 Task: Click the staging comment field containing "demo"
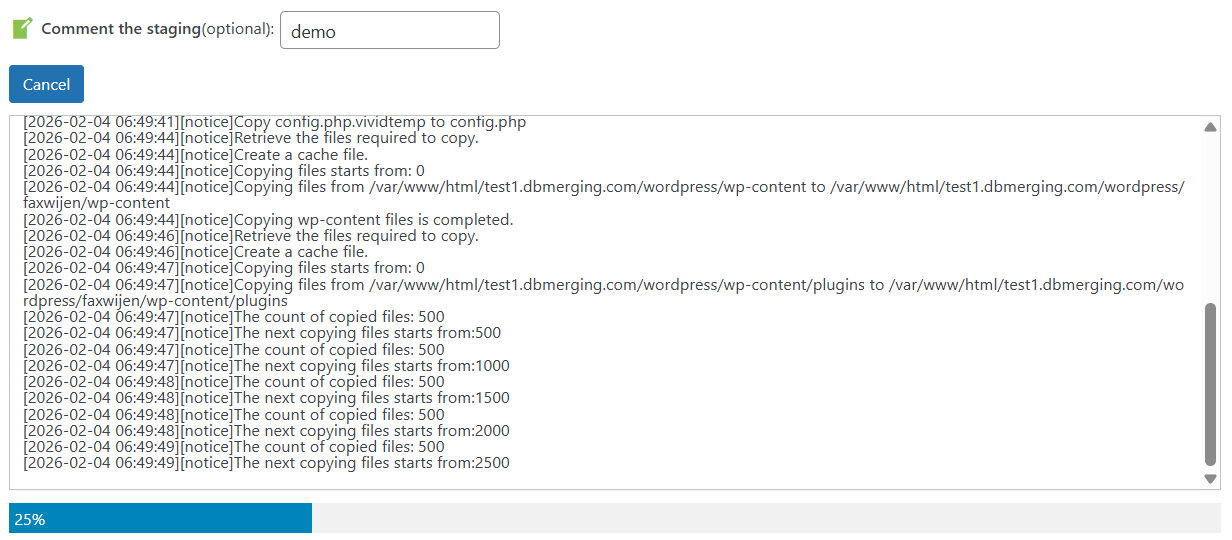[x=389, y=30]
